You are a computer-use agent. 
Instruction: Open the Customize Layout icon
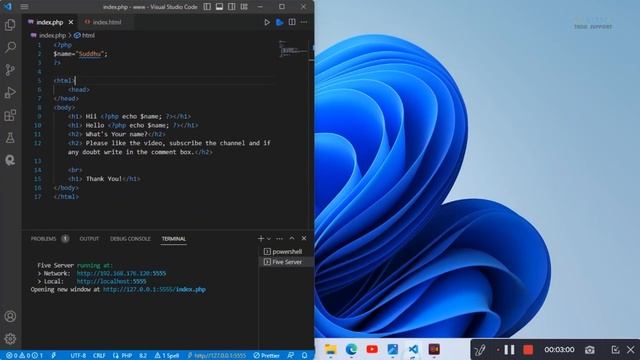pos(244,7)
